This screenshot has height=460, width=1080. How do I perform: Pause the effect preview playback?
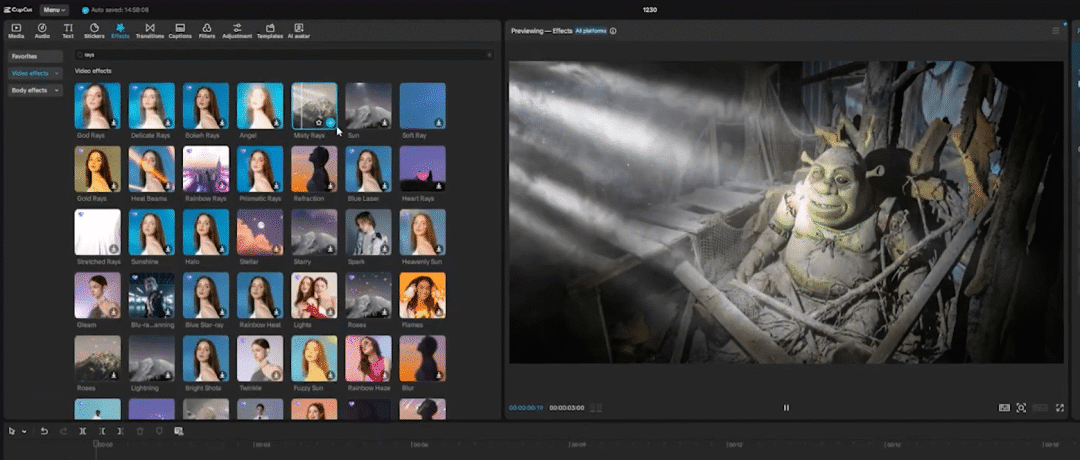[x=786, y=408]
